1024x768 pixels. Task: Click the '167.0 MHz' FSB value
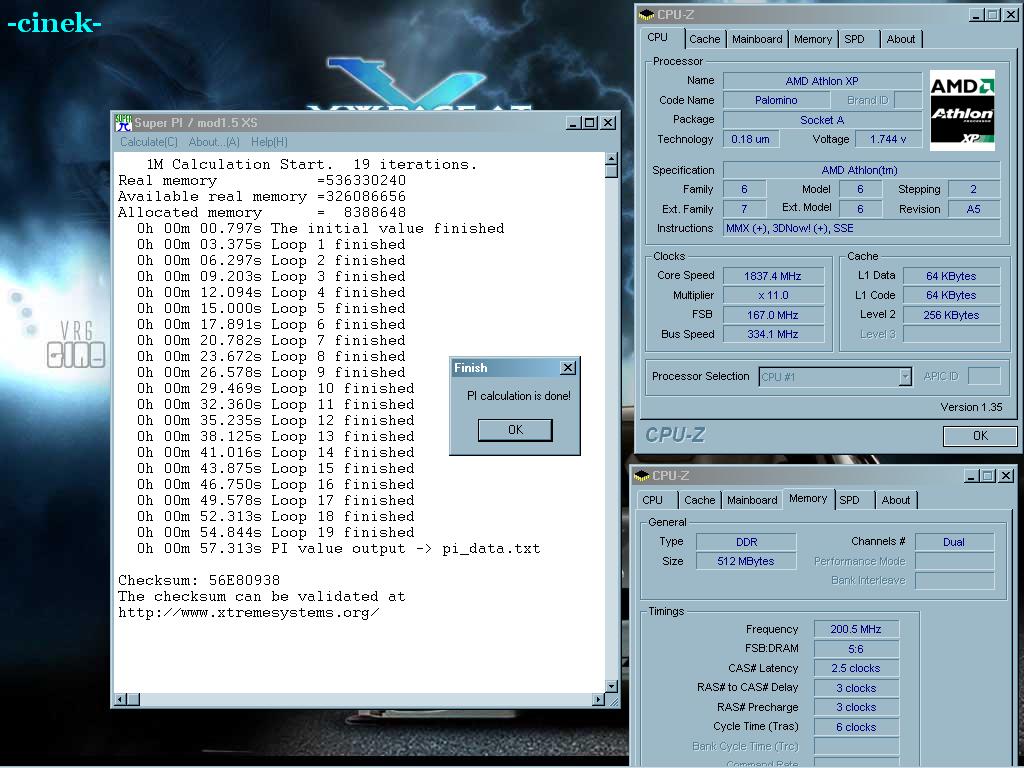[773, 315]
